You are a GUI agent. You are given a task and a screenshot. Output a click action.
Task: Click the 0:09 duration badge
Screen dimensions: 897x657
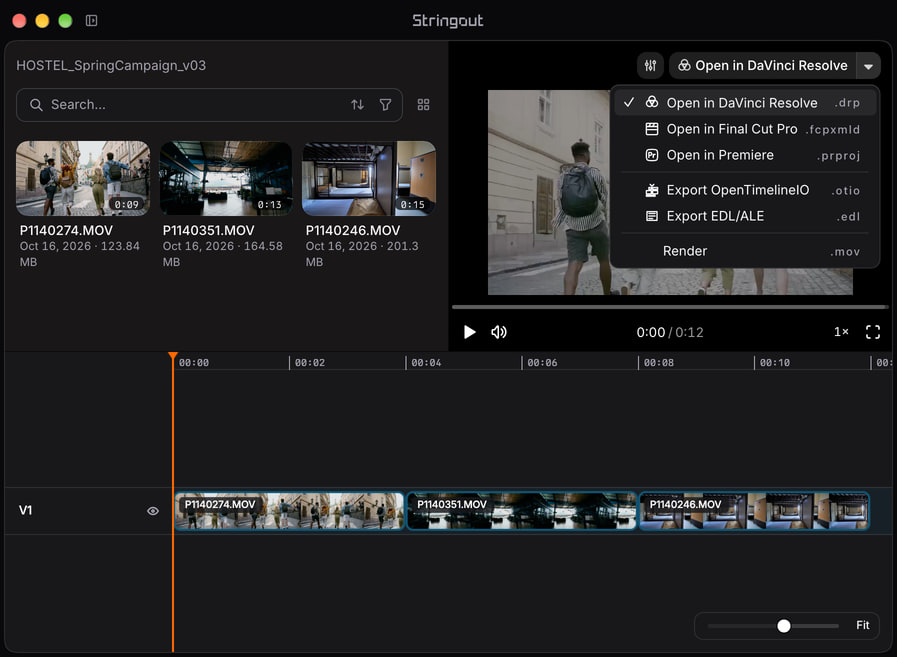coord(126,204)
